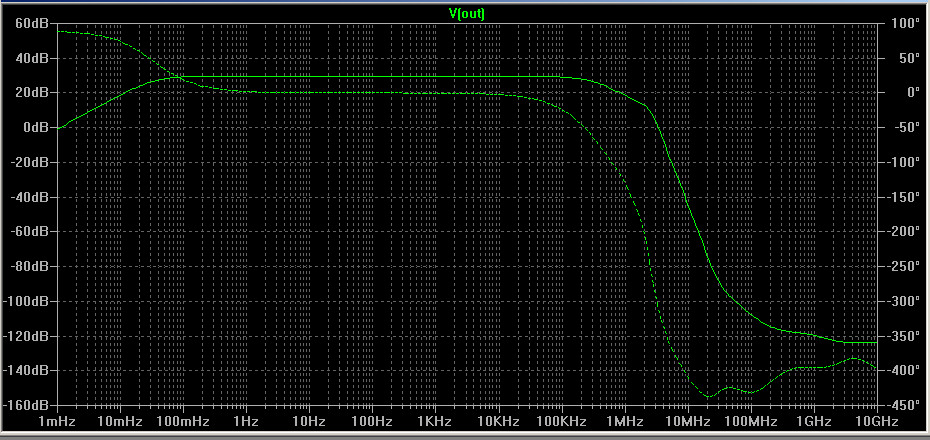Click the -200° phase axis label

[902, 231]
